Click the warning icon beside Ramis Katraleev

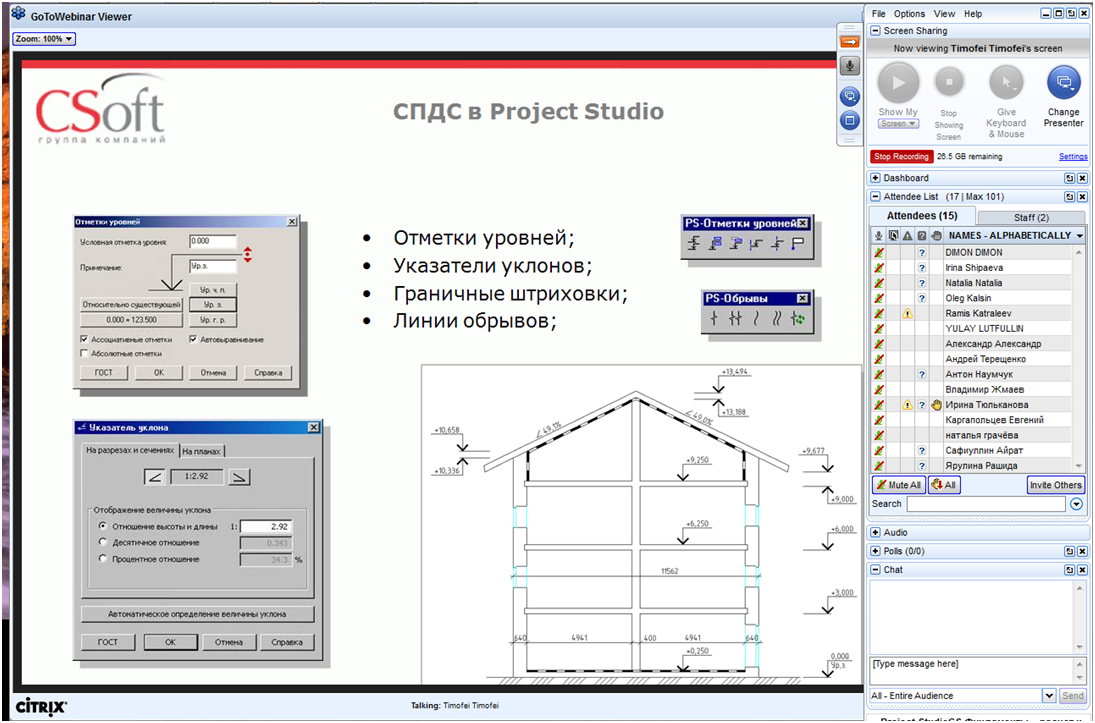tap(907, 314)
